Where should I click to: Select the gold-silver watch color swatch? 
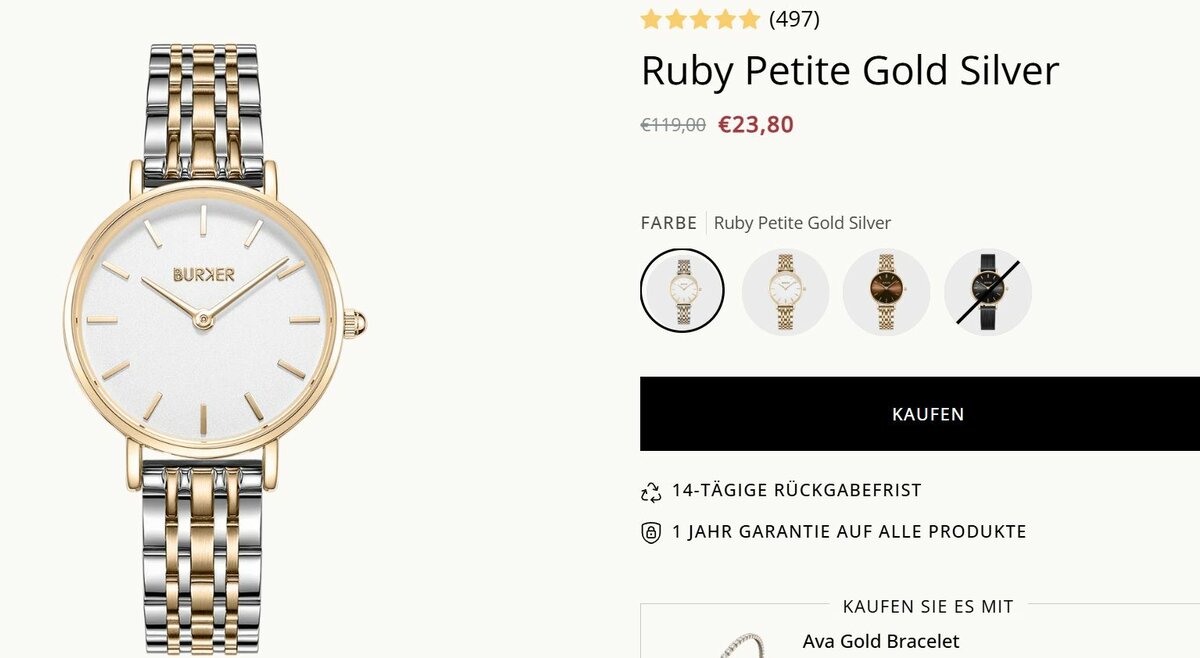(682, 291)
